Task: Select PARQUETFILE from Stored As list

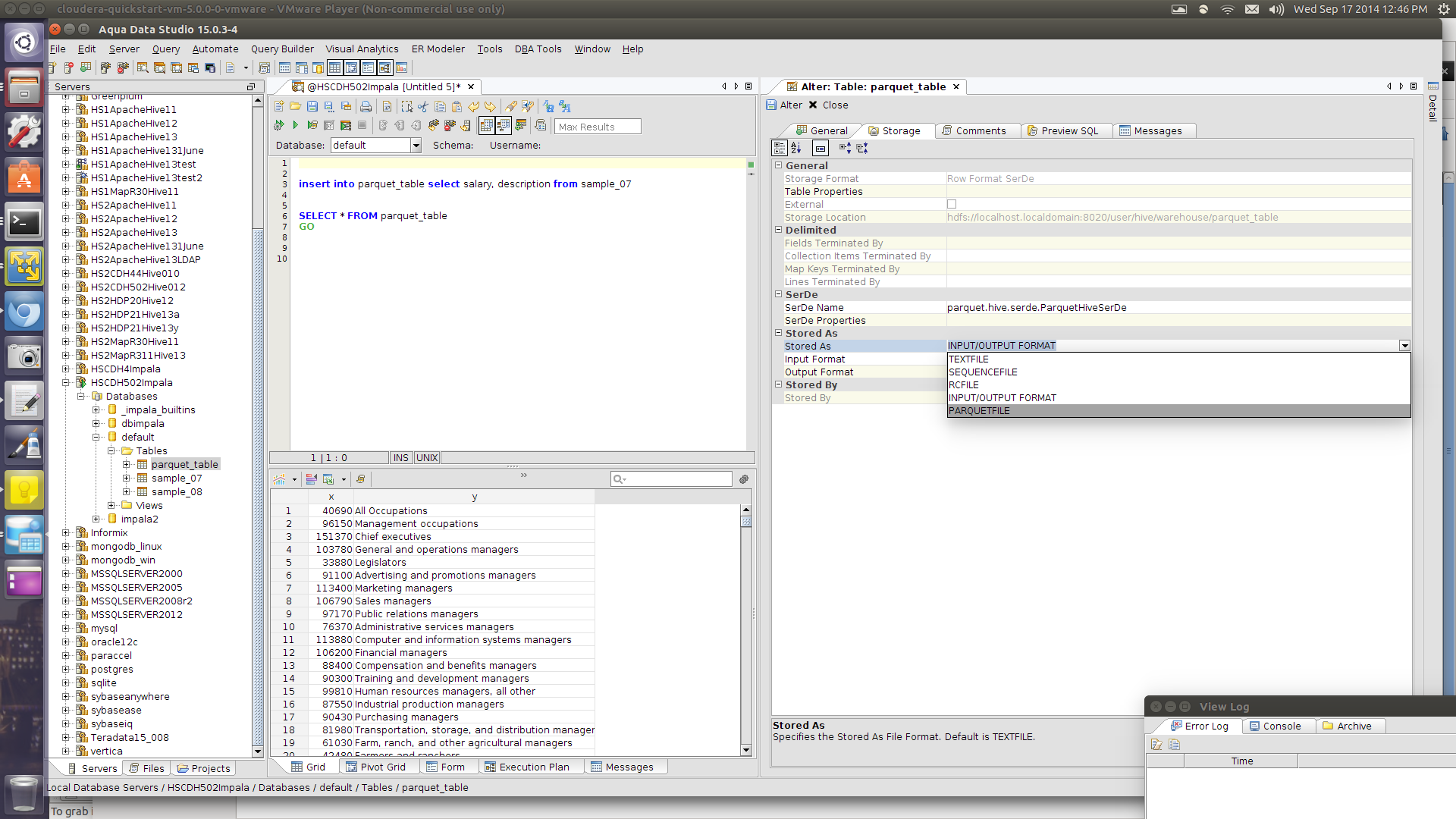Action: (979, 411)
